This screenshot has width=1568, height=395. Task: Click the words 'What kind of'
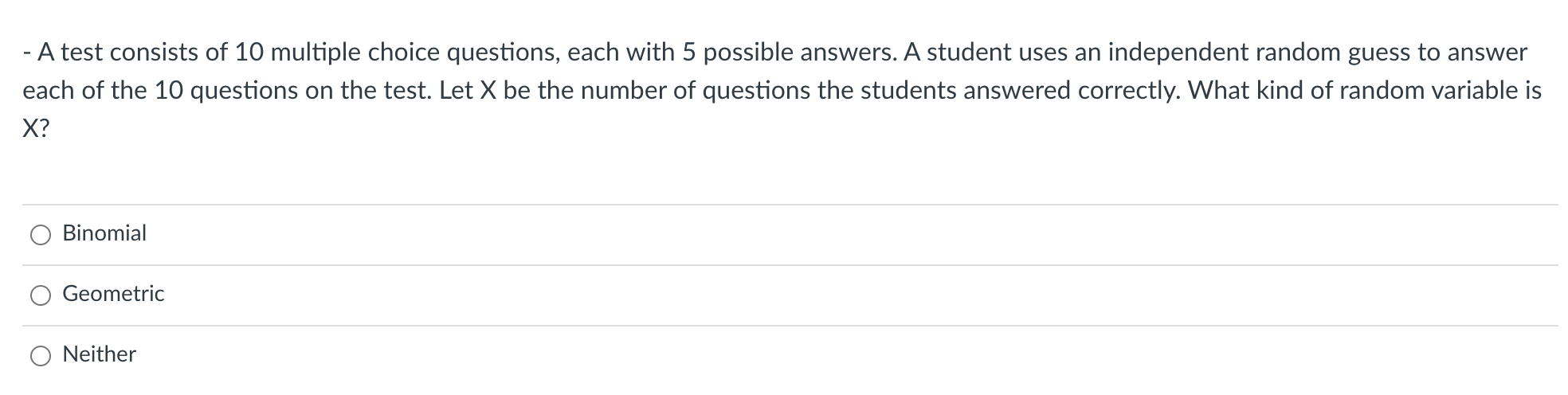click(x=1260, y=91)
